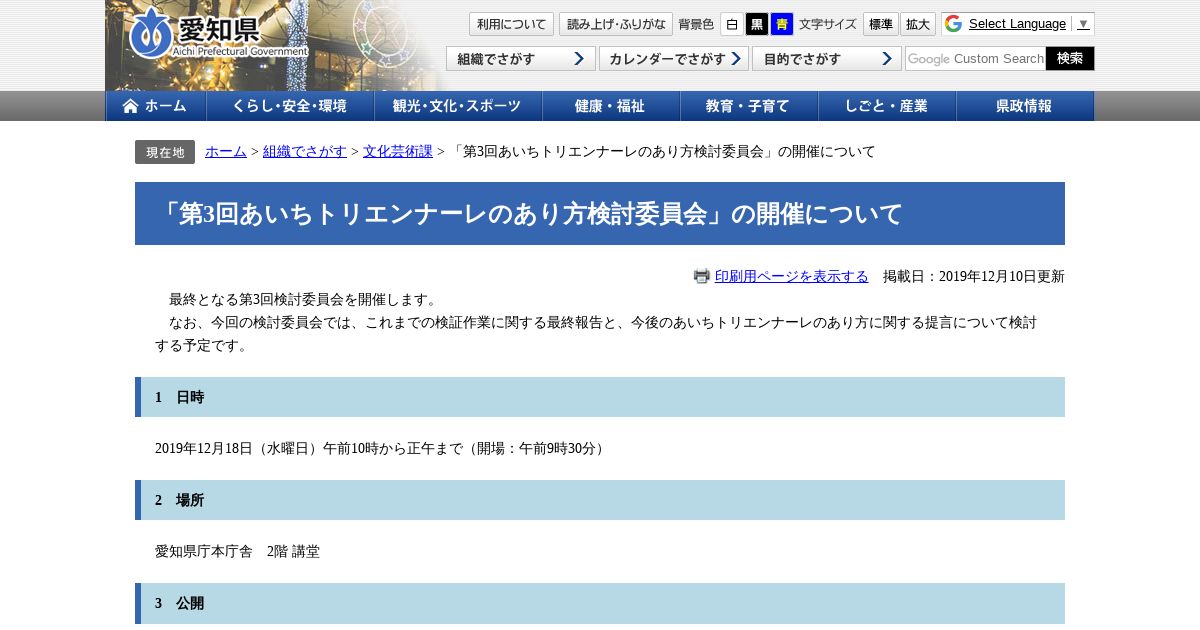Open 観光・文化・スポーツ tab
The width and height of the screenshot is (1200, 630).
click(458, 106)
